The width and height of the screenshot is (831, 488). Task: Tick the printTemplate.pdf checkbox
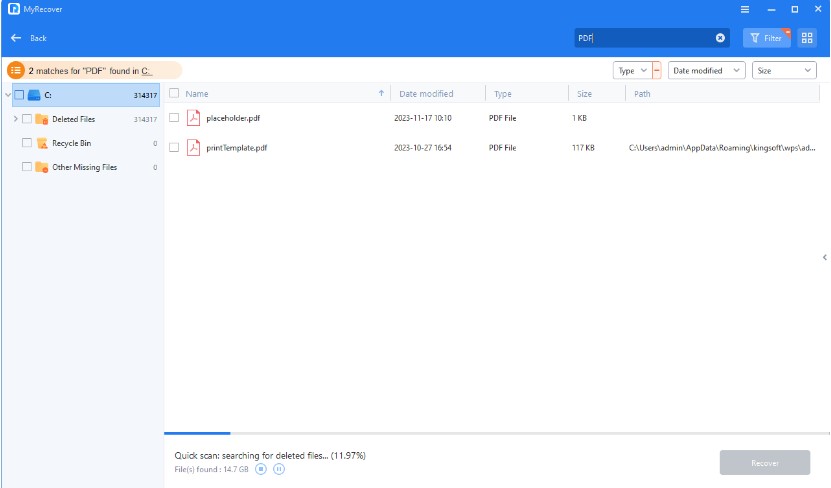(x=174, y=147)
